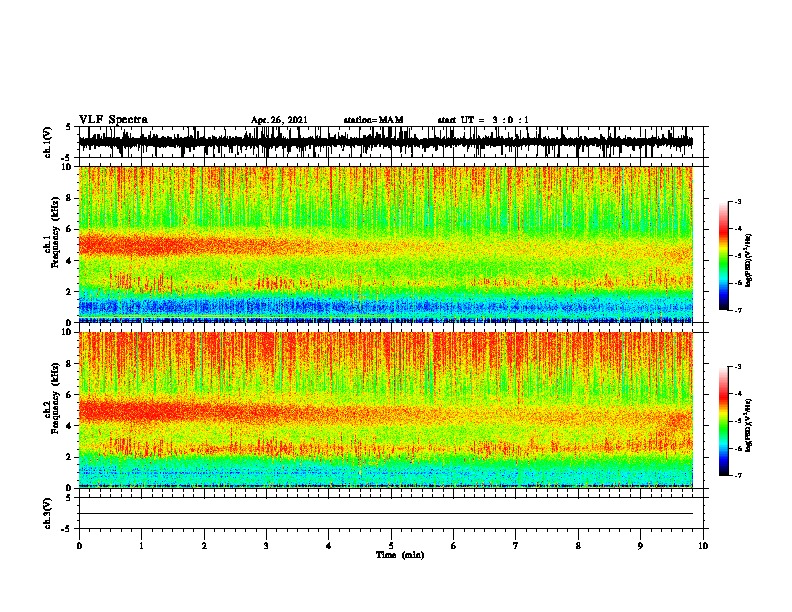
Task: Click the "-3" value on ch.1 colorbar
Action: coord(737,201)
